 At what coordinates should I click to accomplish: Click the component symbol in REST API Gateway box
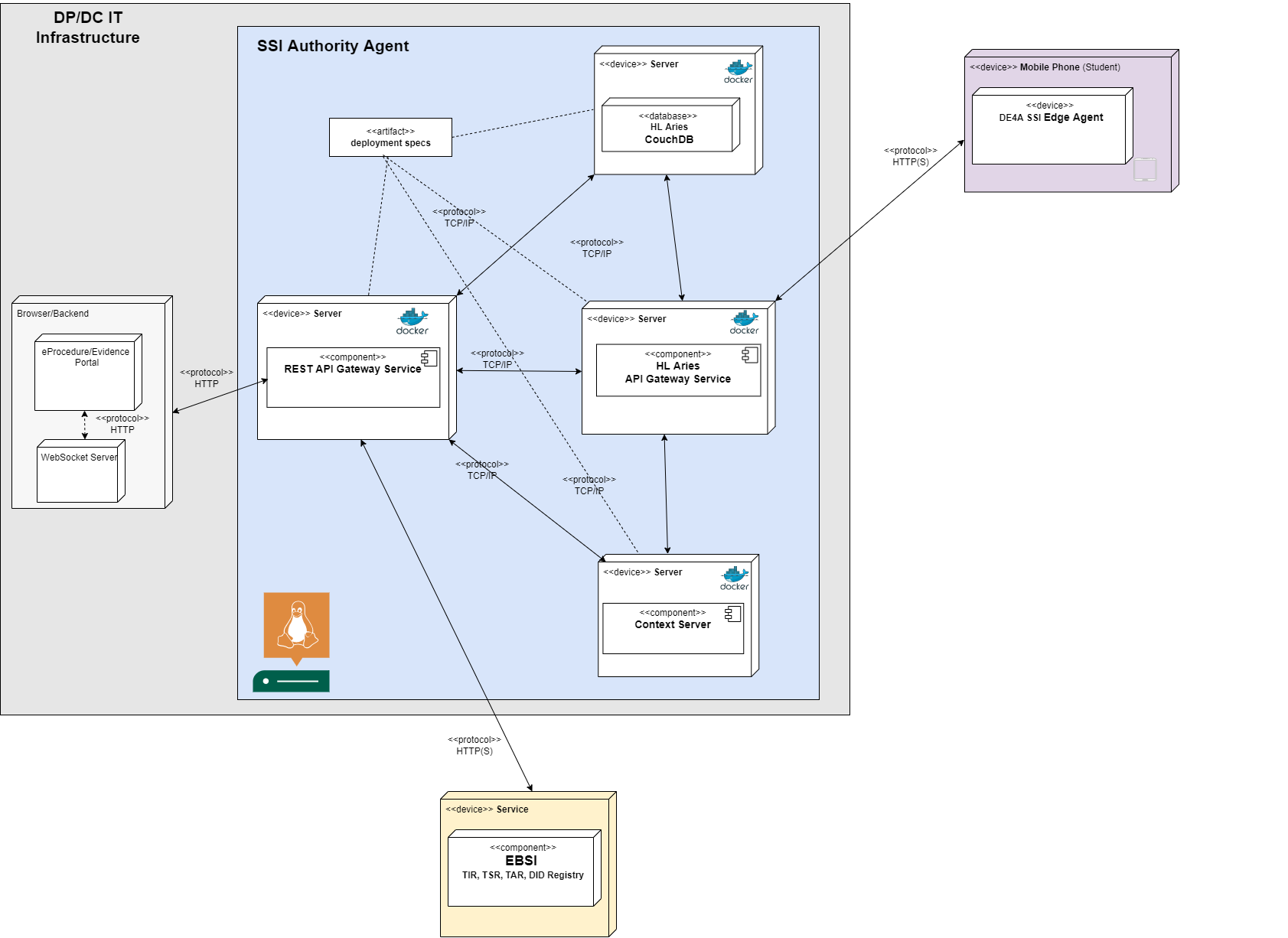429,357
